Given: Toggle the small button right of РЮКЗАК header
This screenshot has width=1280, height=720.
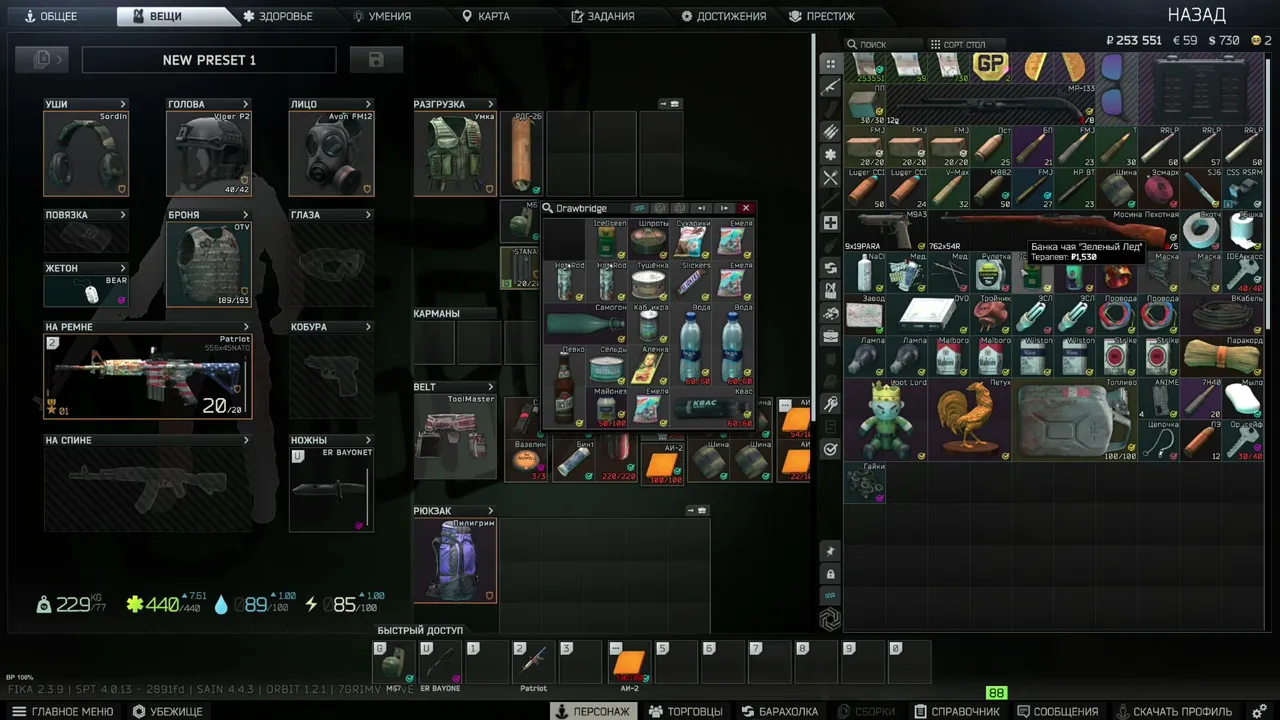Looking at the screenshot, I should [x=697, y=511].
